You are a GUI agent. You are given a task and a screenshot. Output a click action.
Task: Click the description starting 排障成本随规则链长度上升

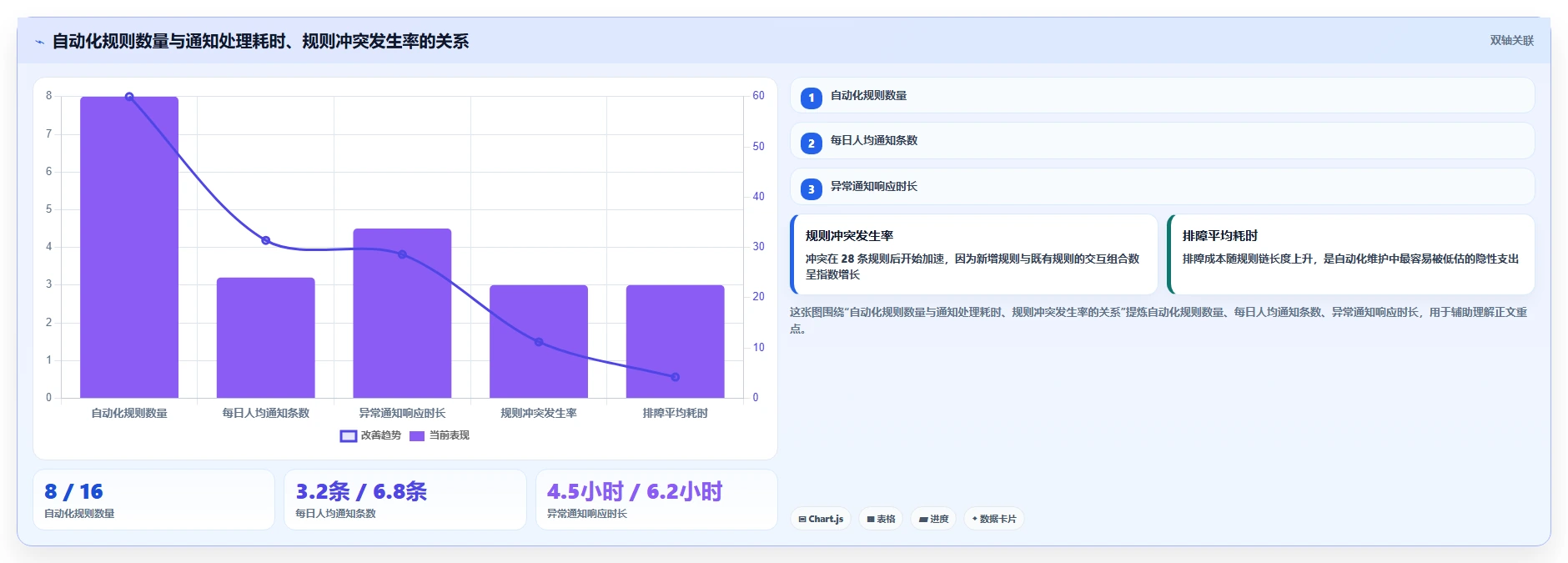pos(1350,259)
